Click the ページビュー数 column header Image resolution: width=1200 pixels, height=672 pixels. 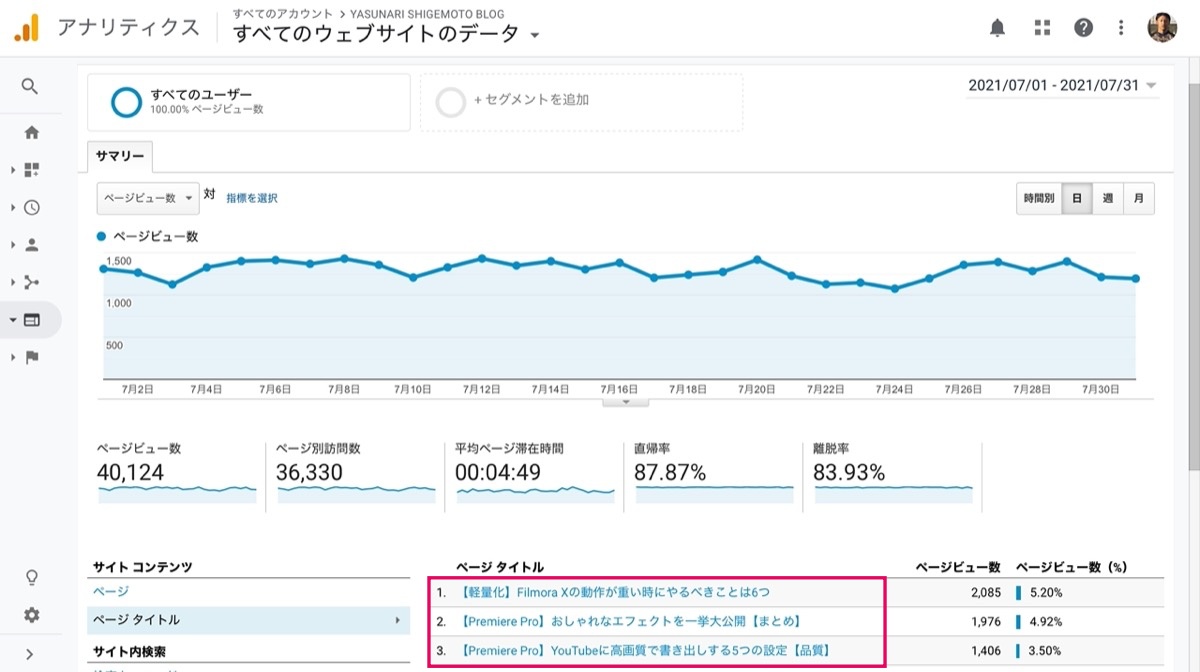[958, 567]
